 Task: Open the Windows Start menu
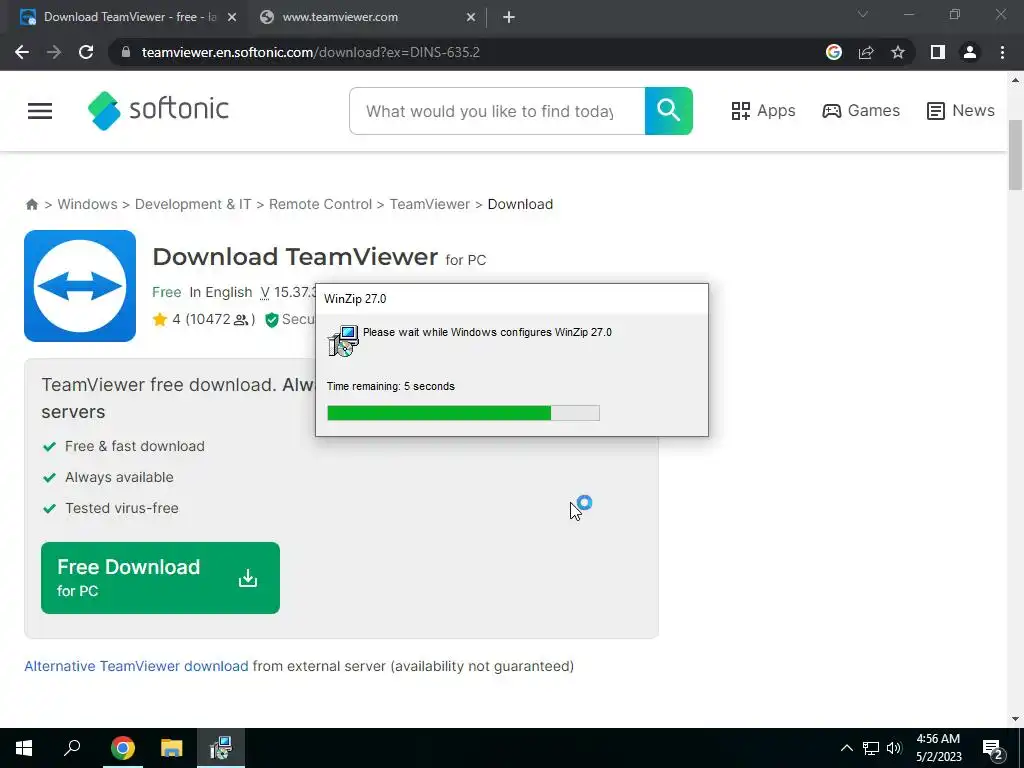click(24, 748)
